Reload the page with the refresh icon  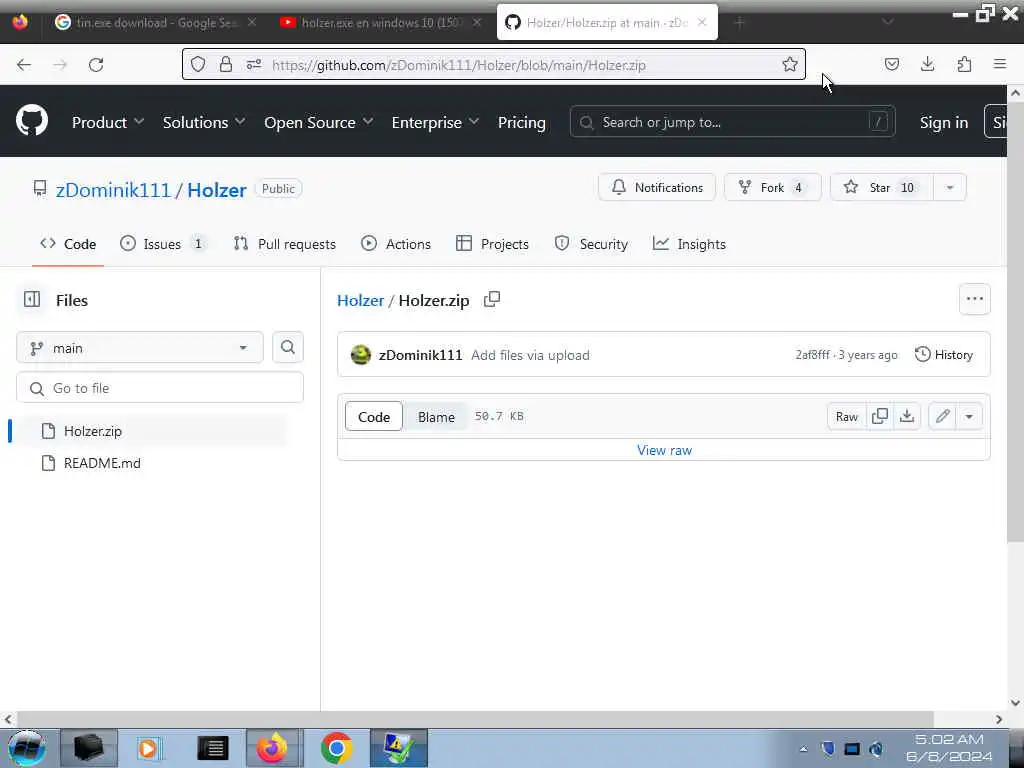tap(96, 65)
